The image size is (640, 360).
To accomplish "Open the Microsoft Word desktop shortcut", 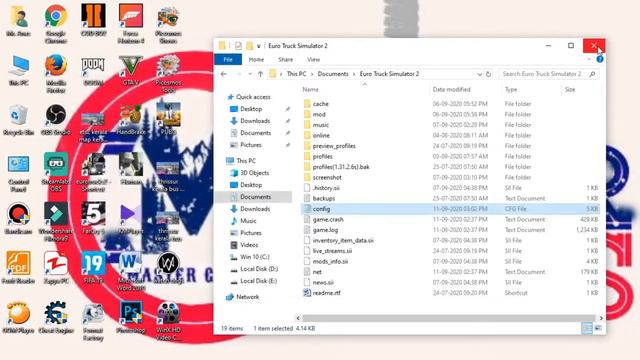I will pos(131,271).
